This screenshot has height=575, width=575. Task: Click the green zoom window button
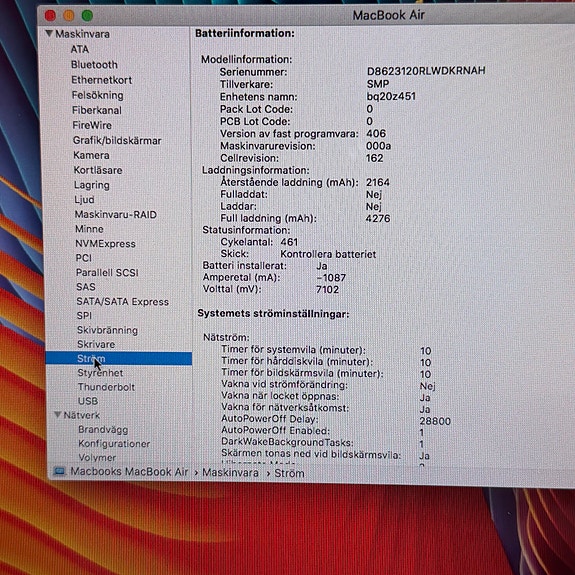tap(87, 15)
